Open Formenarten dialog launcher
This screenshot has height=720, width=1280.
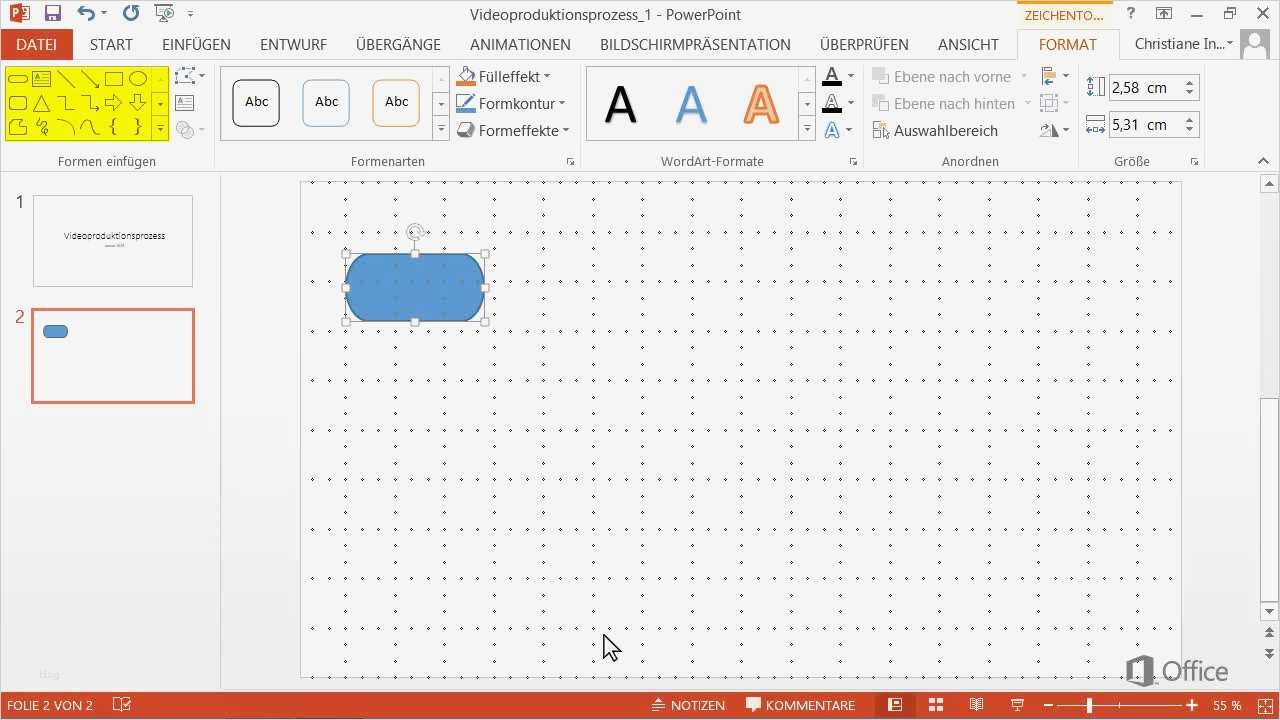point(571,161)
